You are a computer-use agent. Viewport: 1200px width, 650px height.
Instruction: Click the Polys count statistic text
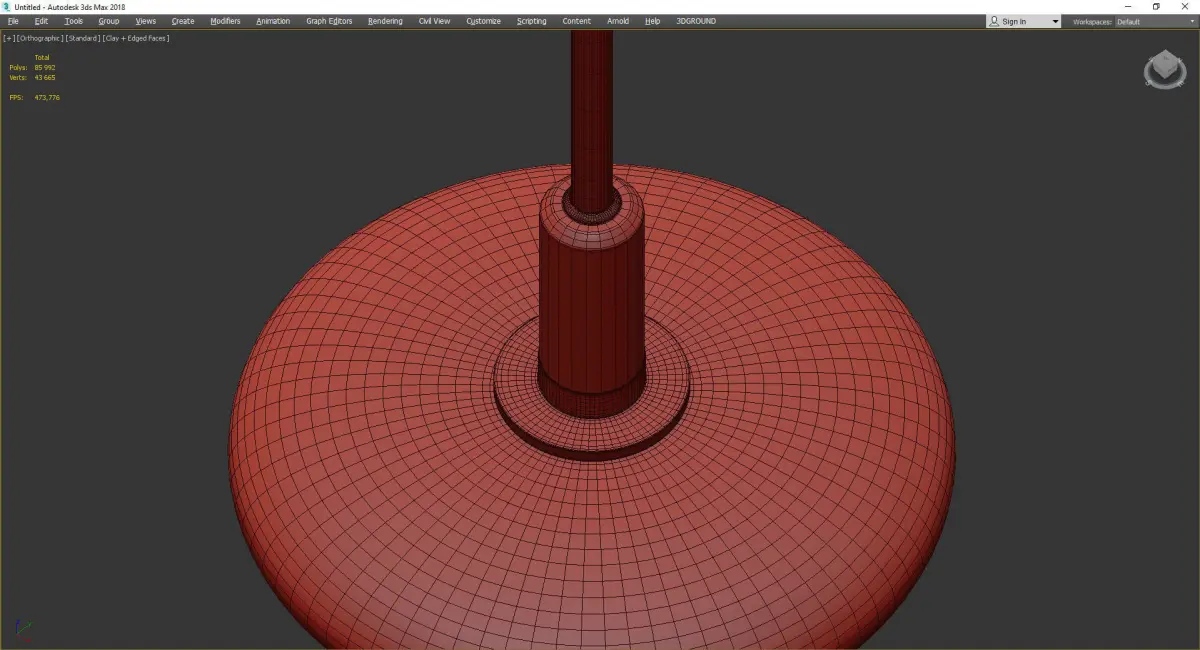coord(32,67)
